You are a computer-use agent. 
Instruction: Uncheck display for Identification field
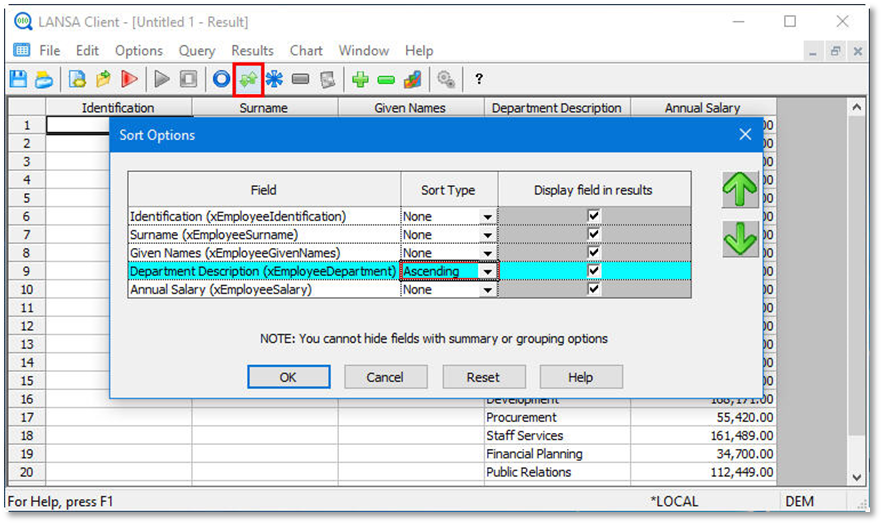(x=594, y=216)
